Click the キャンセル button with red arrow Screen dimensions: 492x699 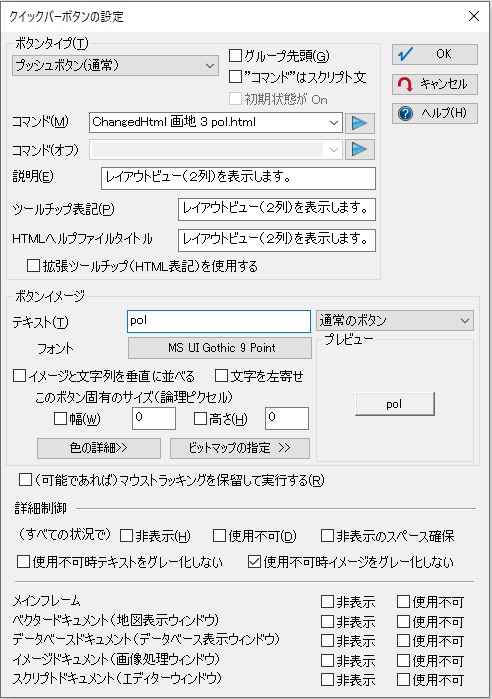pyautogui.click(x=435, y=84)
